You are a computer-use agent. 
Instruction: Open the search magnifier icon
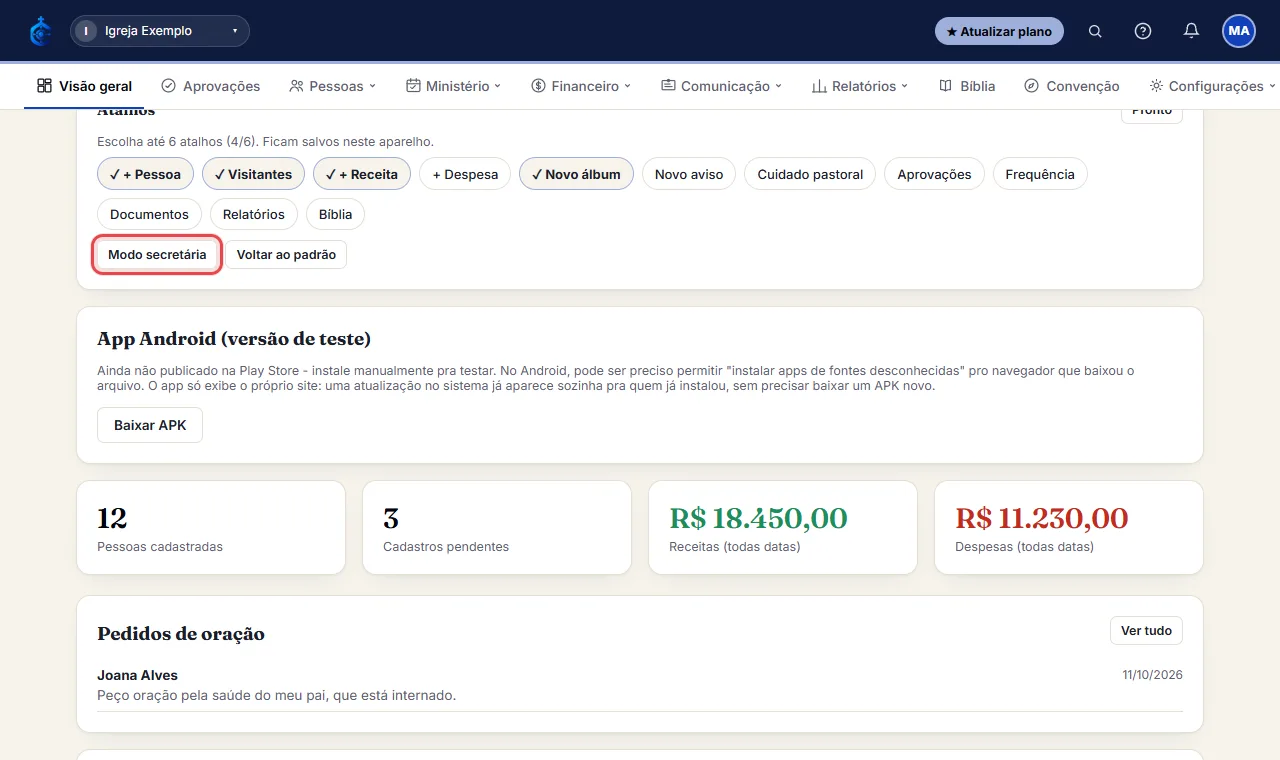pos(1095,31)
